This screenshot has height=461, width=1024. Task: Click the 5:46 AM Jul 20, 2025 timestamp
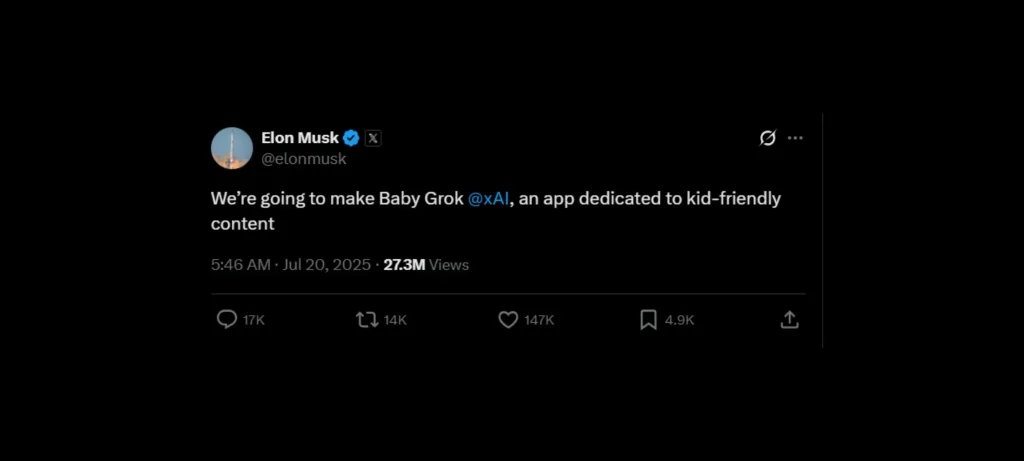(290, 265)
